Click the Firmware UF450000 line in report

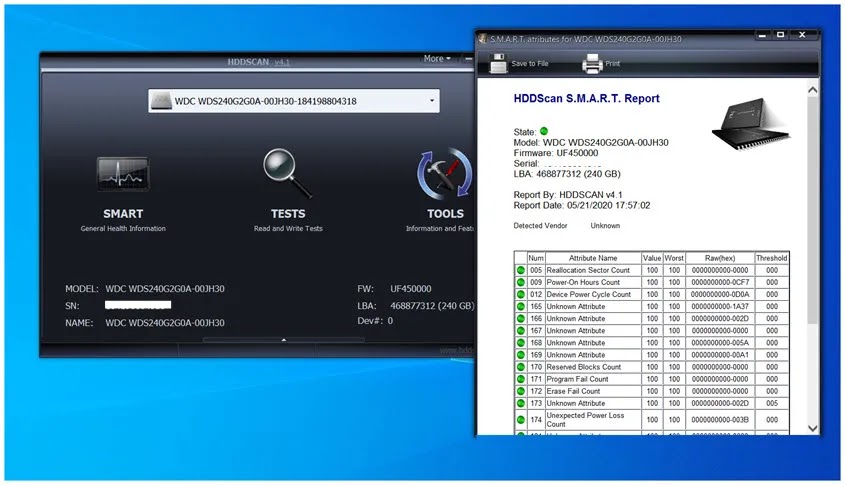(556, 153)
